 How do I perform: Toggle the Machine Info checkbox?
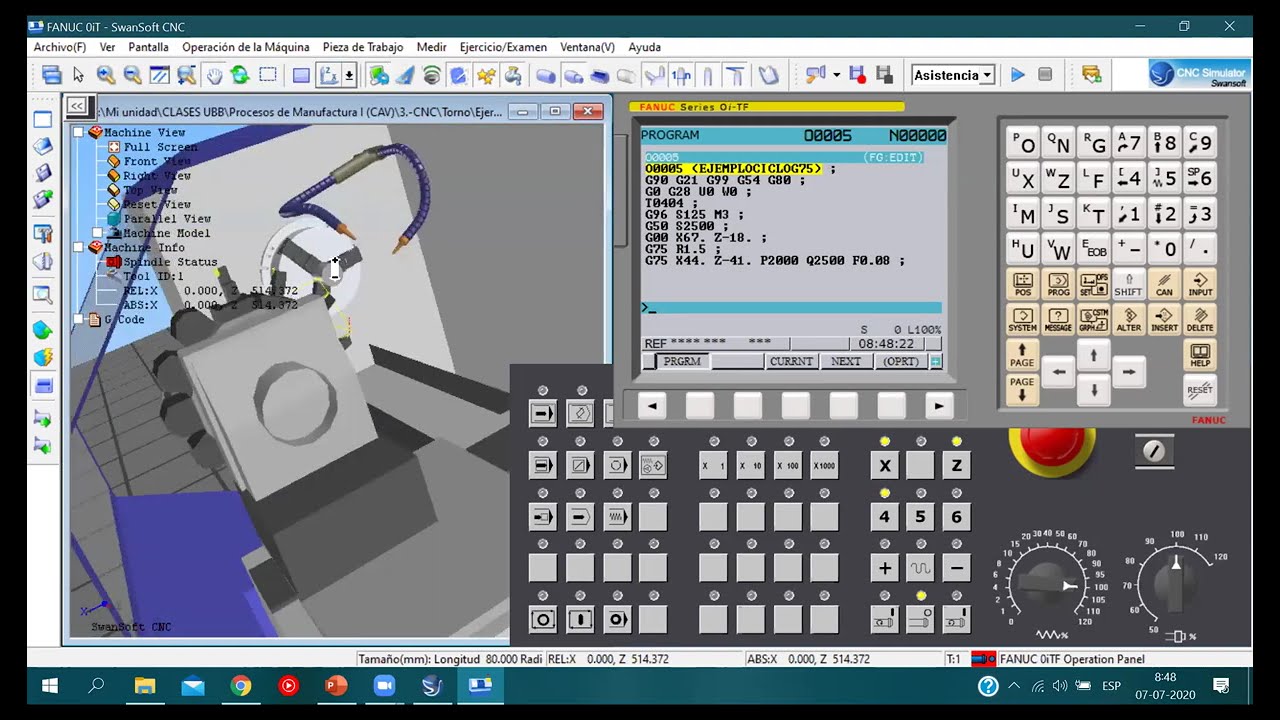[x=79, y=247]
